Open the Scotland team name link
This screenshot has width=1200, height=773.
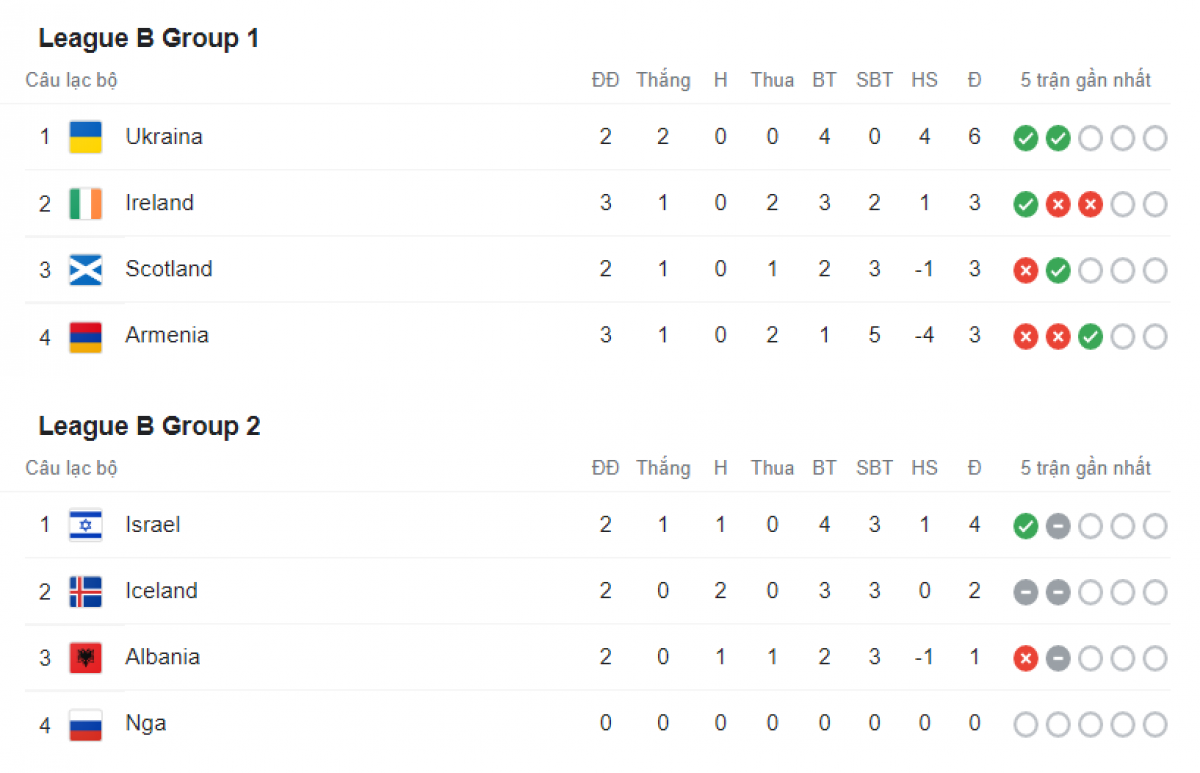pos(169,269)
